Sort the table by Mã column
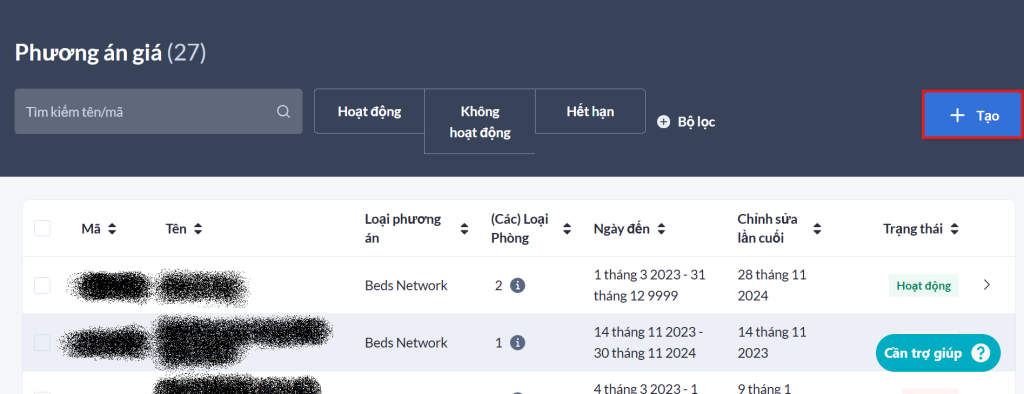The width and height of the screenshot is (1024, 394). click(x=112, y=229)
